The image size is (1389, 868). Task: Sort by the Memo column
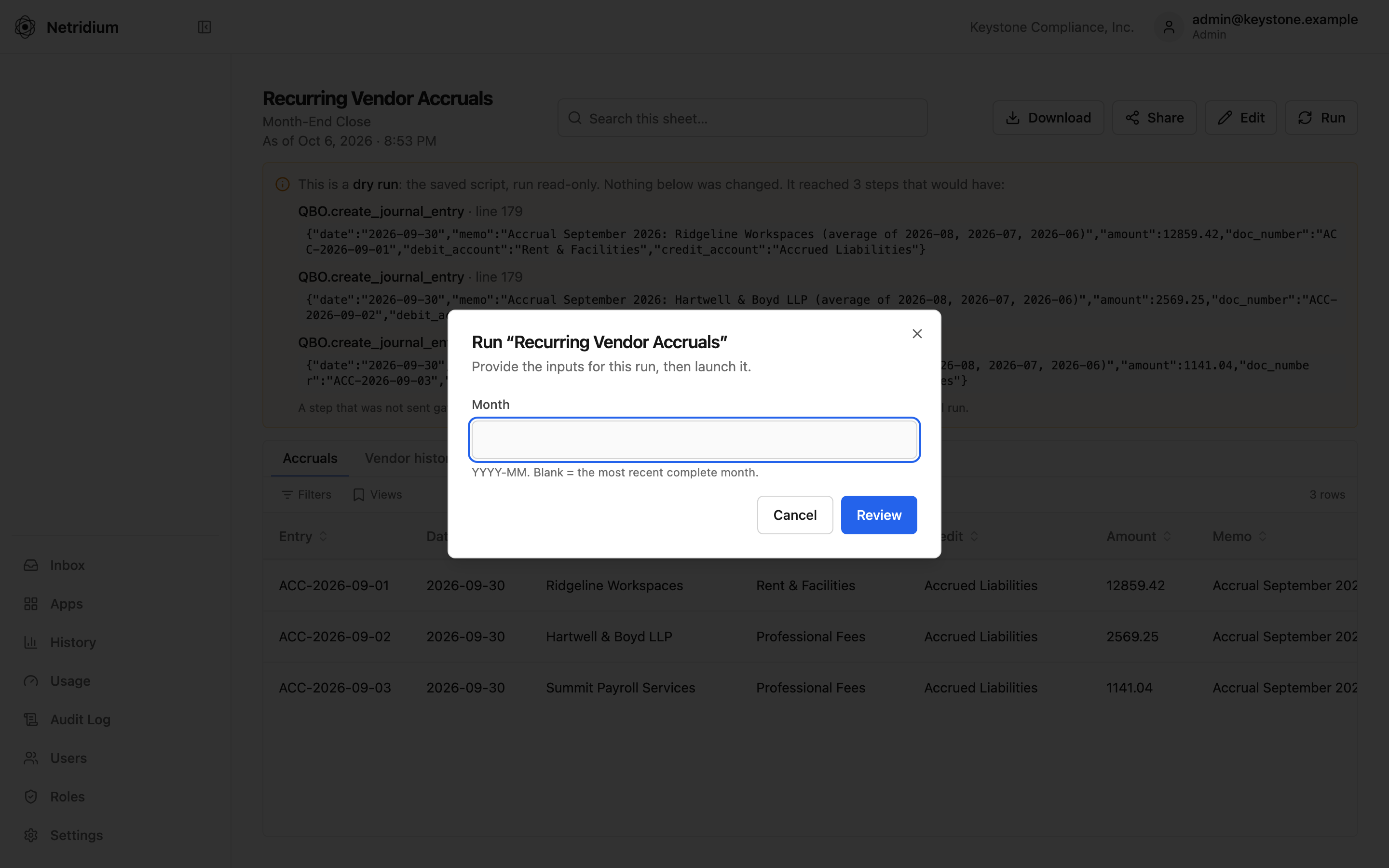(1239, 536)
